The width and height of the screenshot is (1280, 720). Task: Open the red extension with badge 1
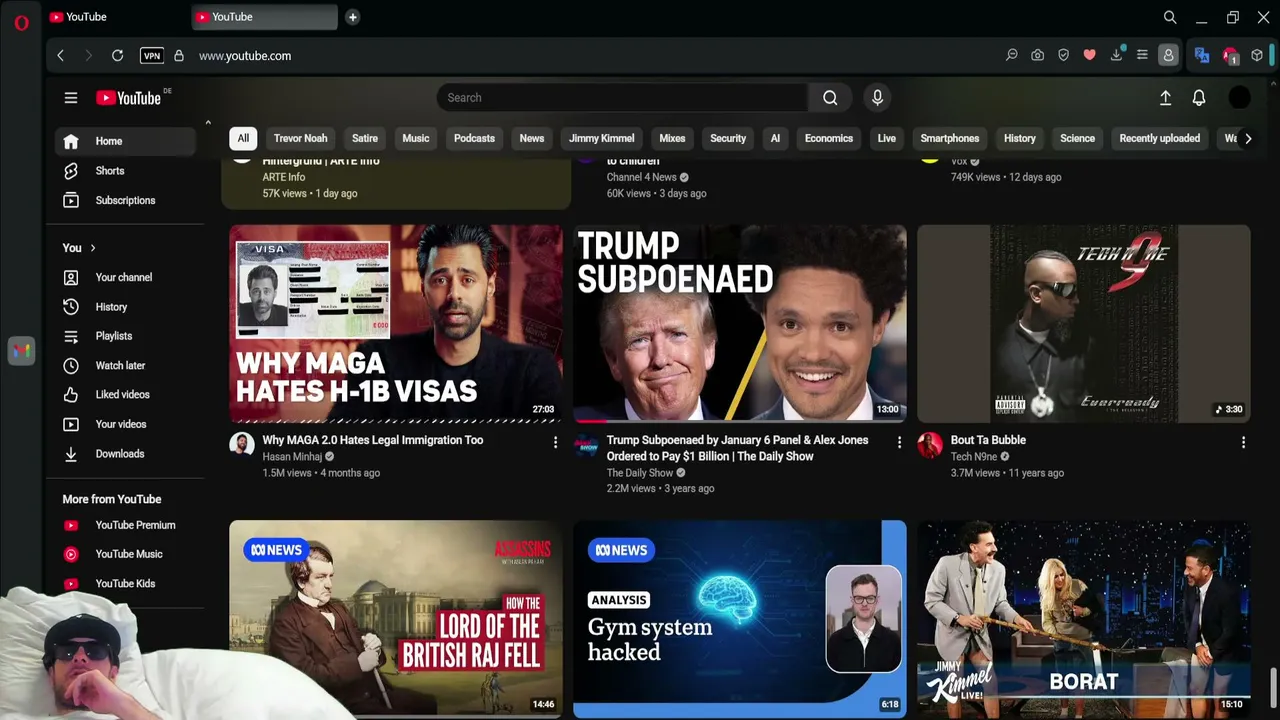pyautogui.click(x=1230, y=56)
